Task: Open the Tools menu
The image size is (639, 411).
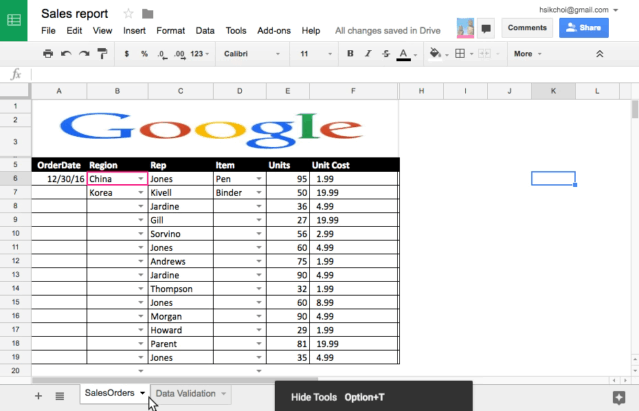Action: point(236,31)
